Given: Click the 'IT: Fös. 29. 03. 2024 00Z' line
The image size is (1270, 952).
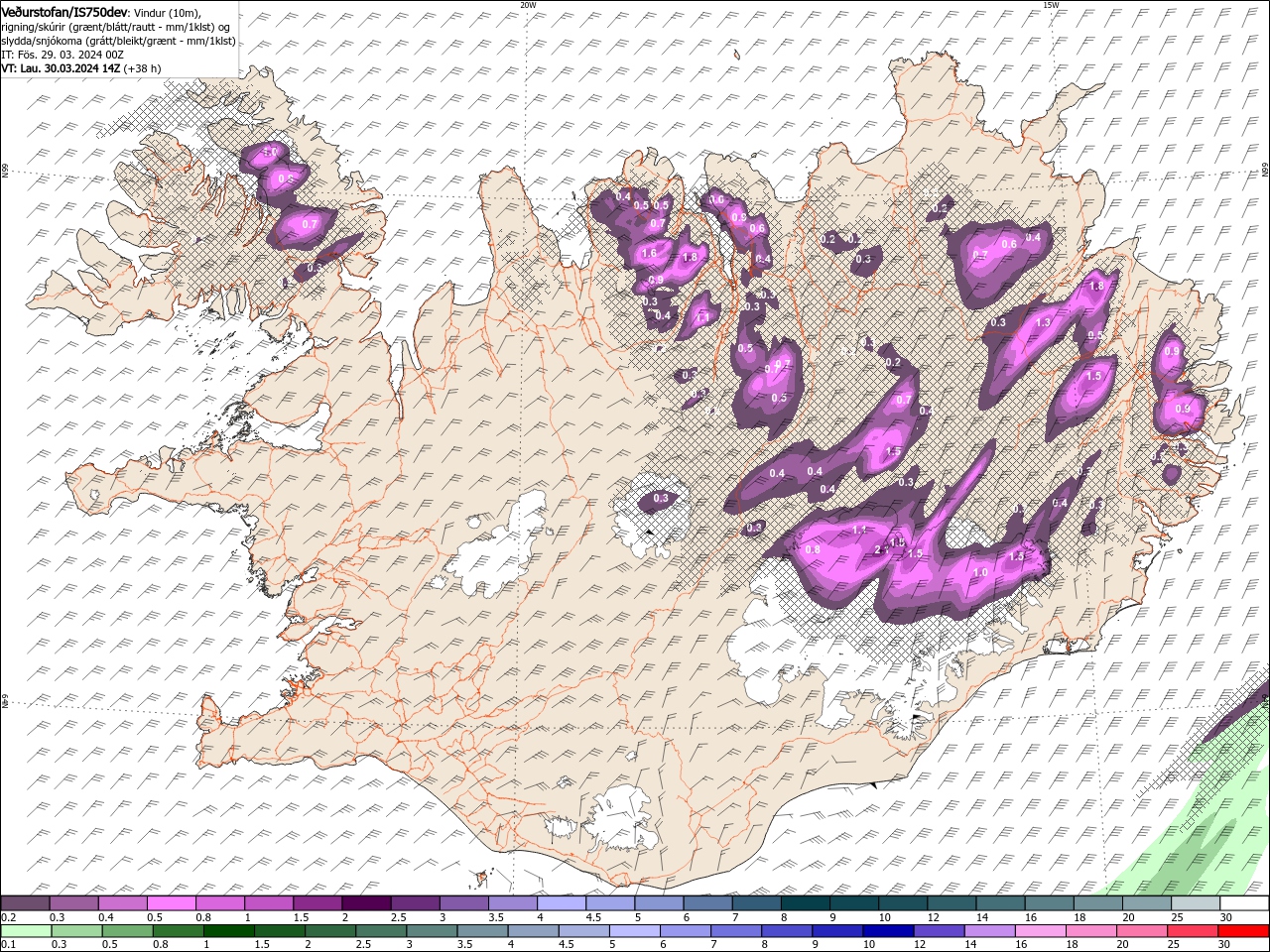Looking at the screenshot, I should 63,55.
